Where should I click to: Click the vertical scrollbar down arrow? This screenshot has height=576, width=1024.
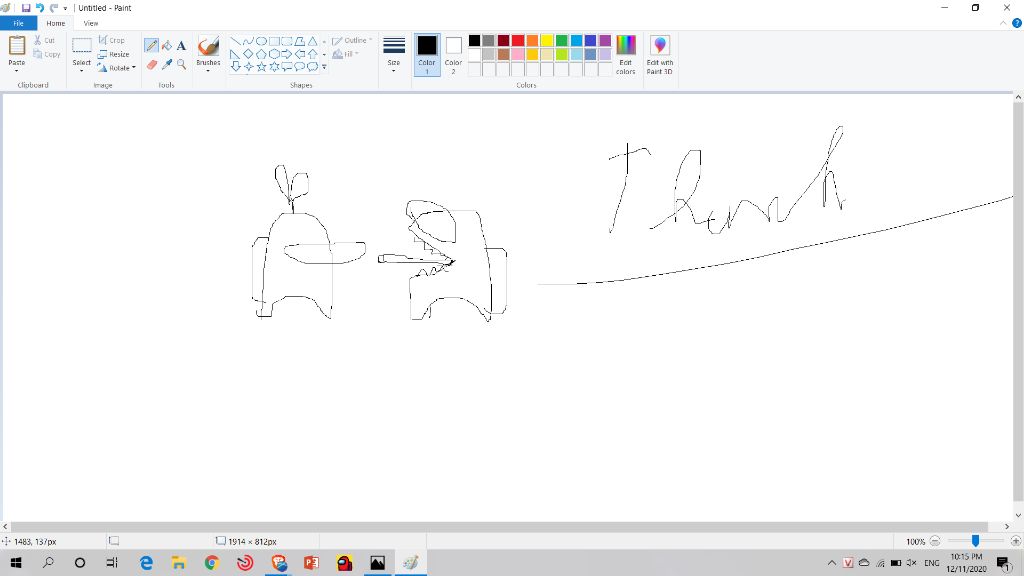tap(1018, 515)
